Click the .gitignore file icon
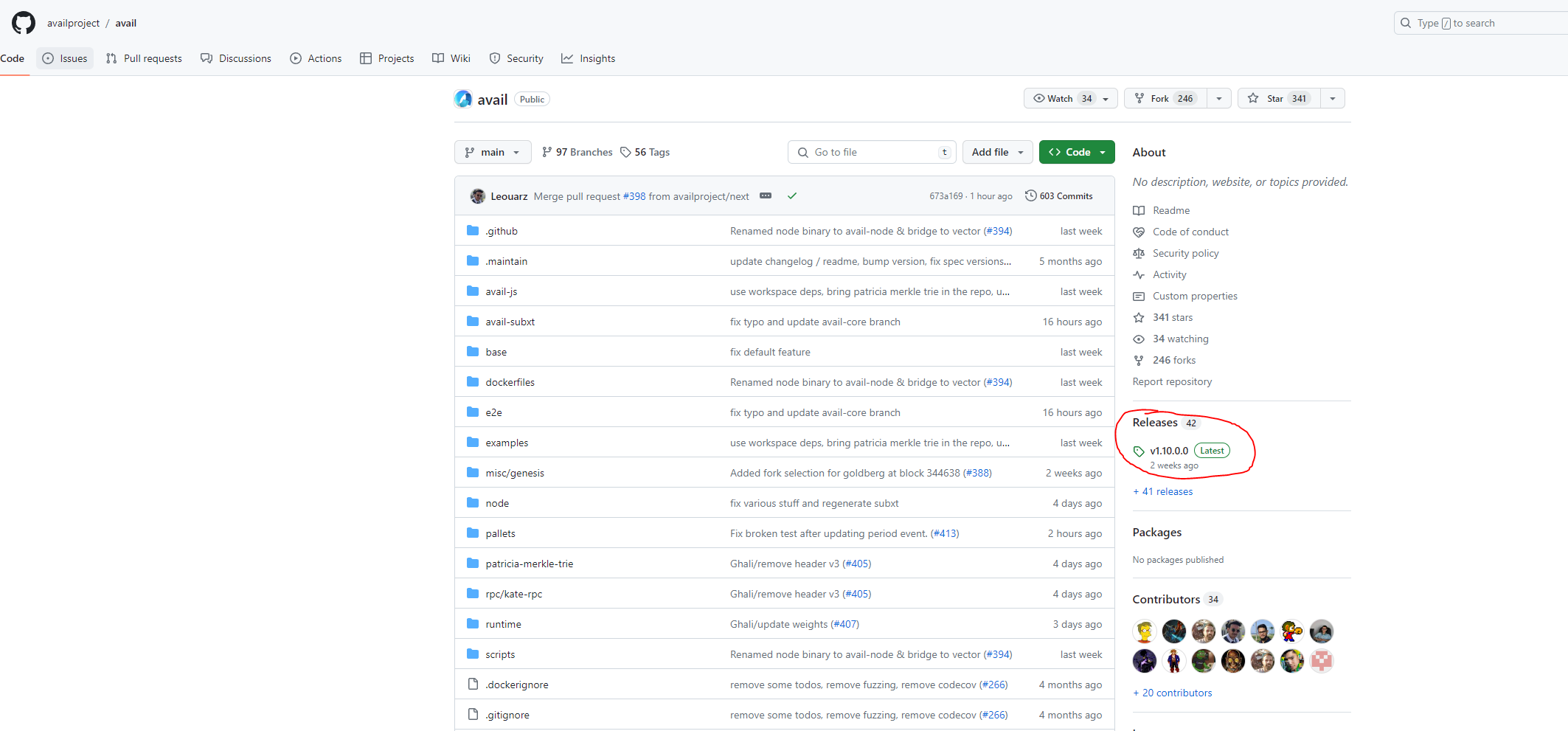The image size is (1568, 731). pyautogui.click(x=473, y=715)
